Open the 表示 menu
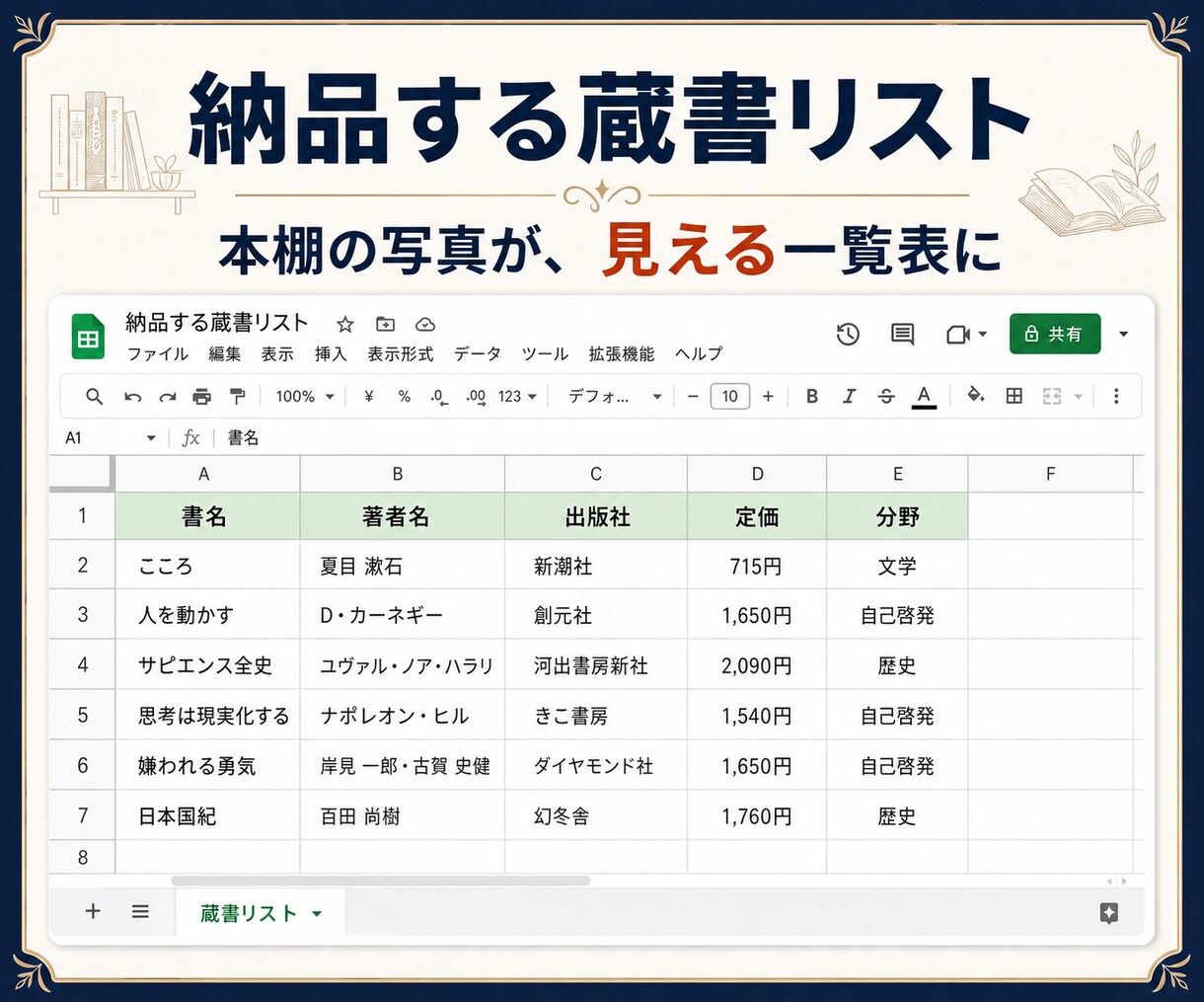 pos(277,354)
